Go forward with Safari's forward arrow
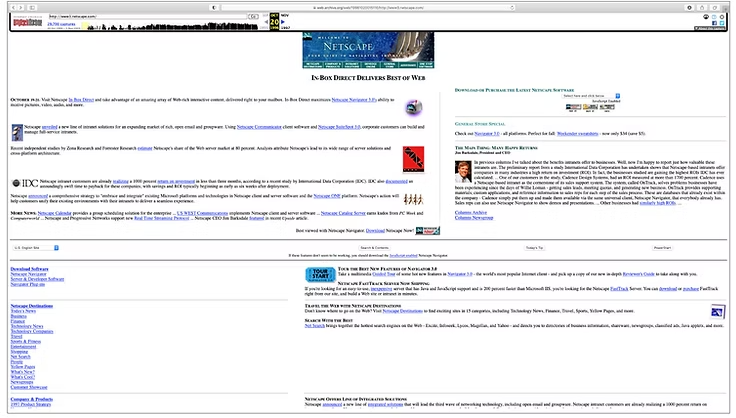Screen dimensions: 736x418 tap(21, 8)
